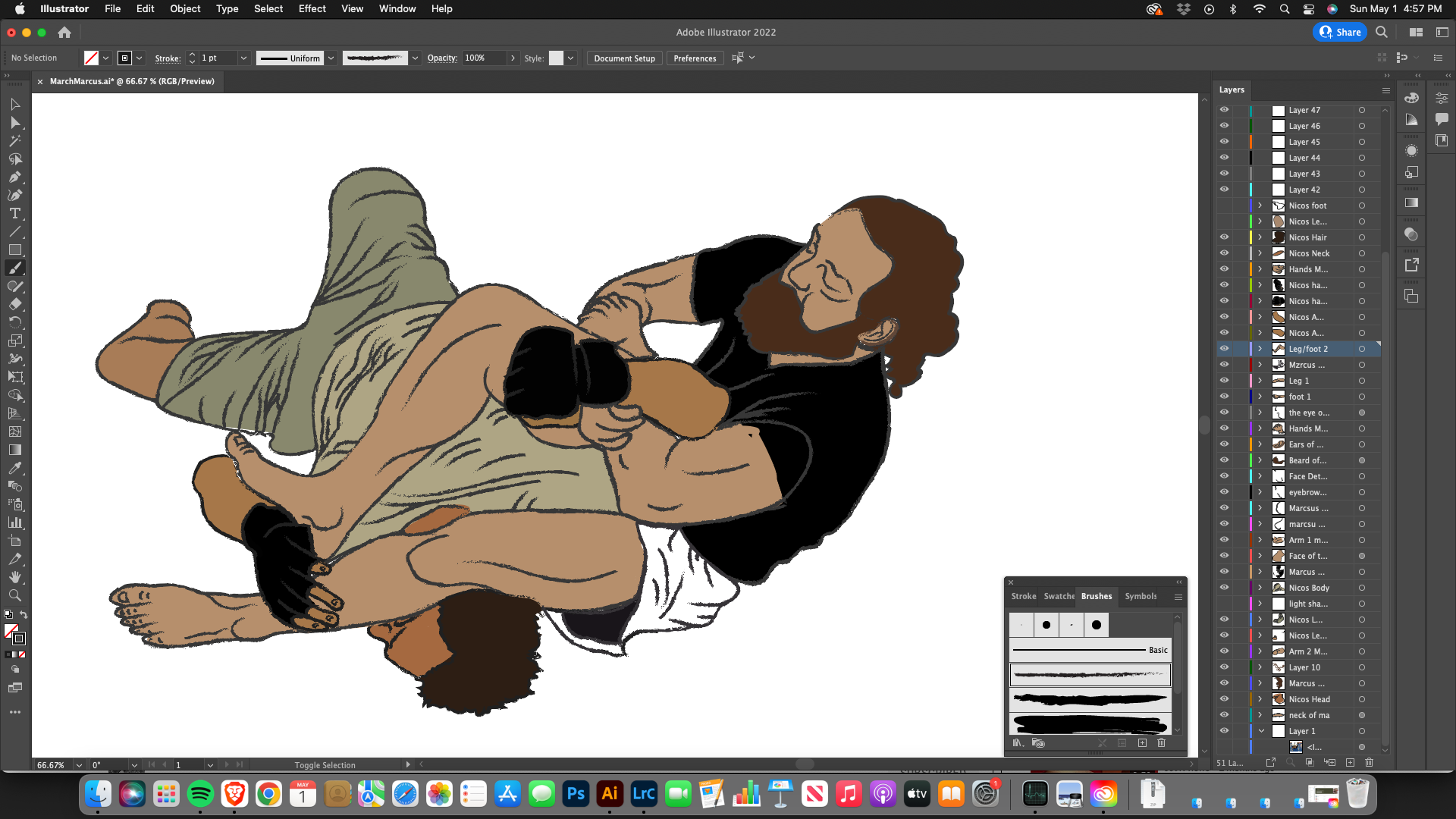Image resolution: width=1456 pixels, height=819 pixels.
Task: Select the Paintbrush tool
Action: 15,268
